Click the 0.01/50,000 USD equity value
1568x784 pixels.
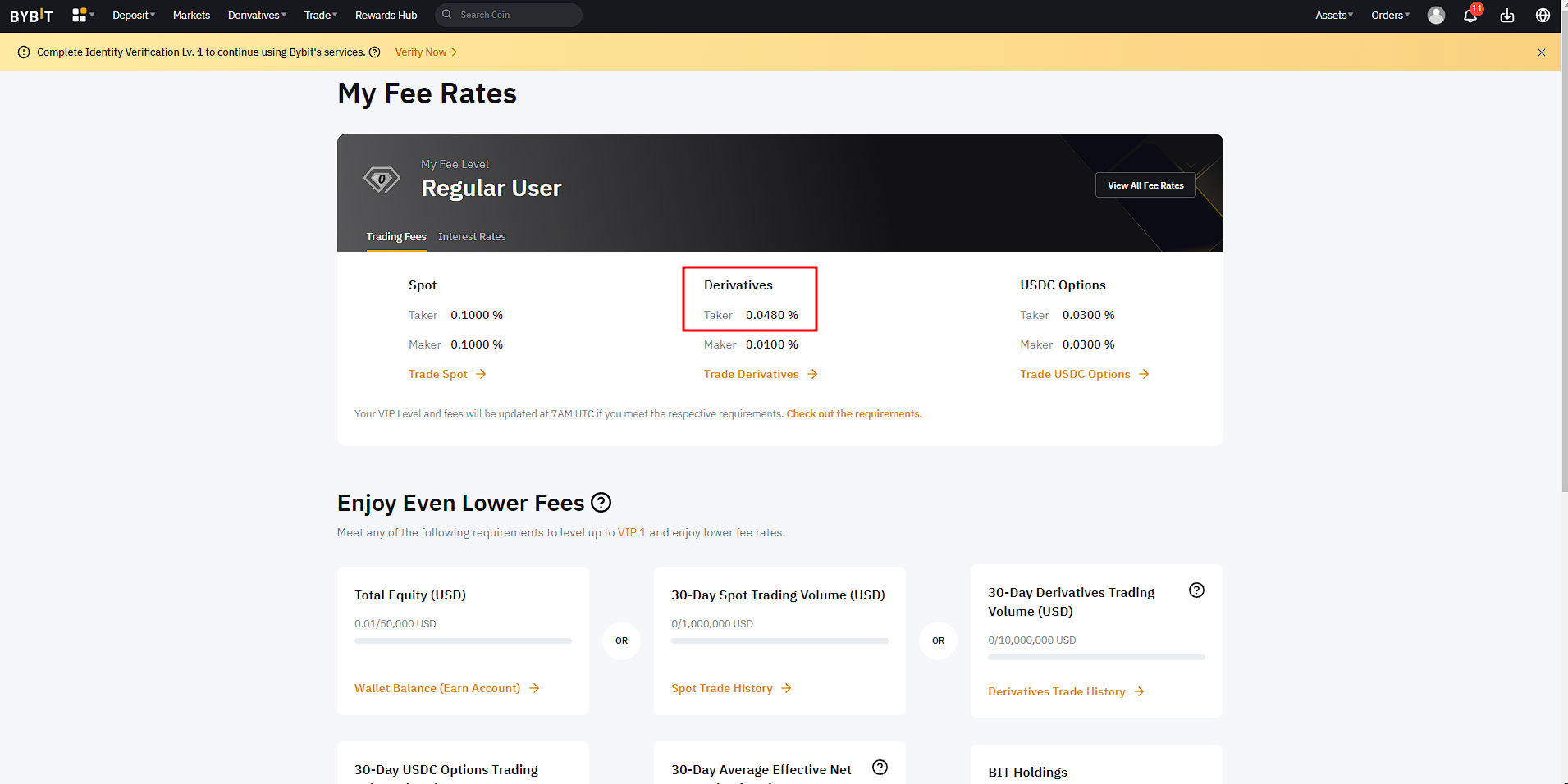(395, 624)
